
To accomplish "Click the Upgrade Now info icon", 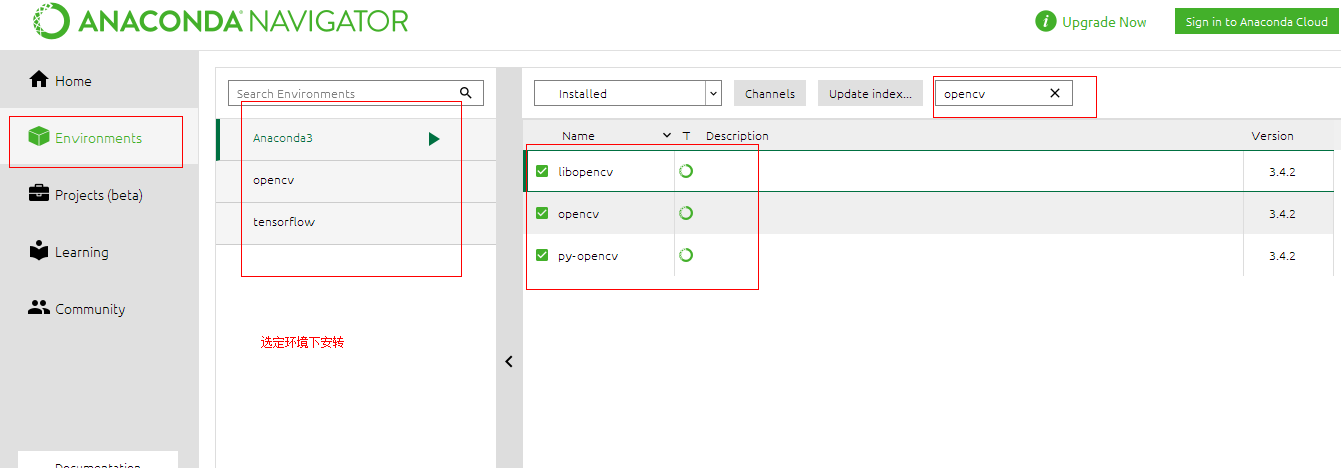I will 1046,22.
